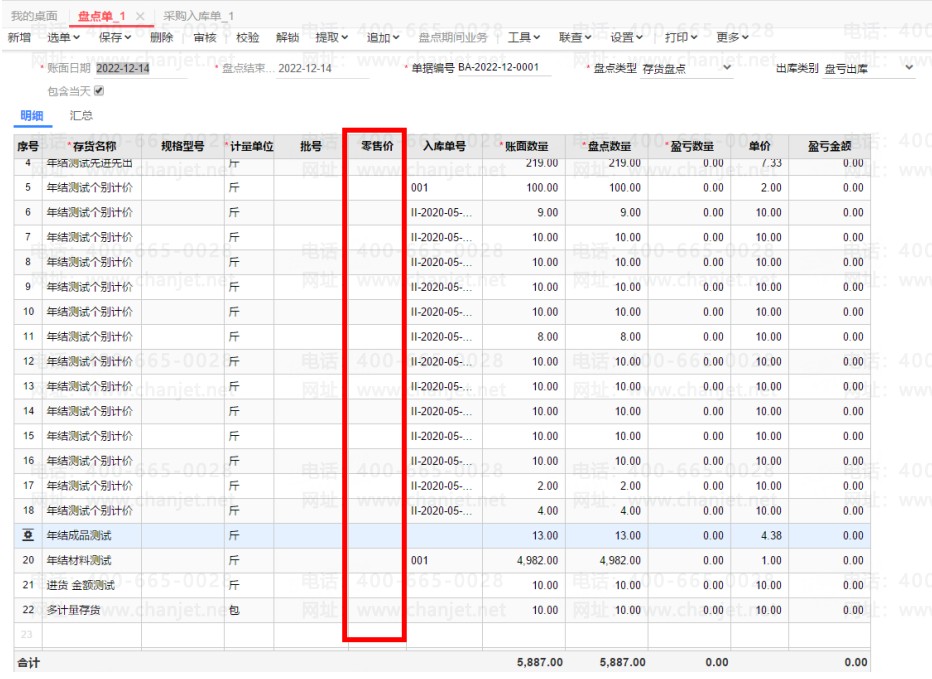Click the 零售价 column header
The image size is (932, 679).
pos(376,146)
